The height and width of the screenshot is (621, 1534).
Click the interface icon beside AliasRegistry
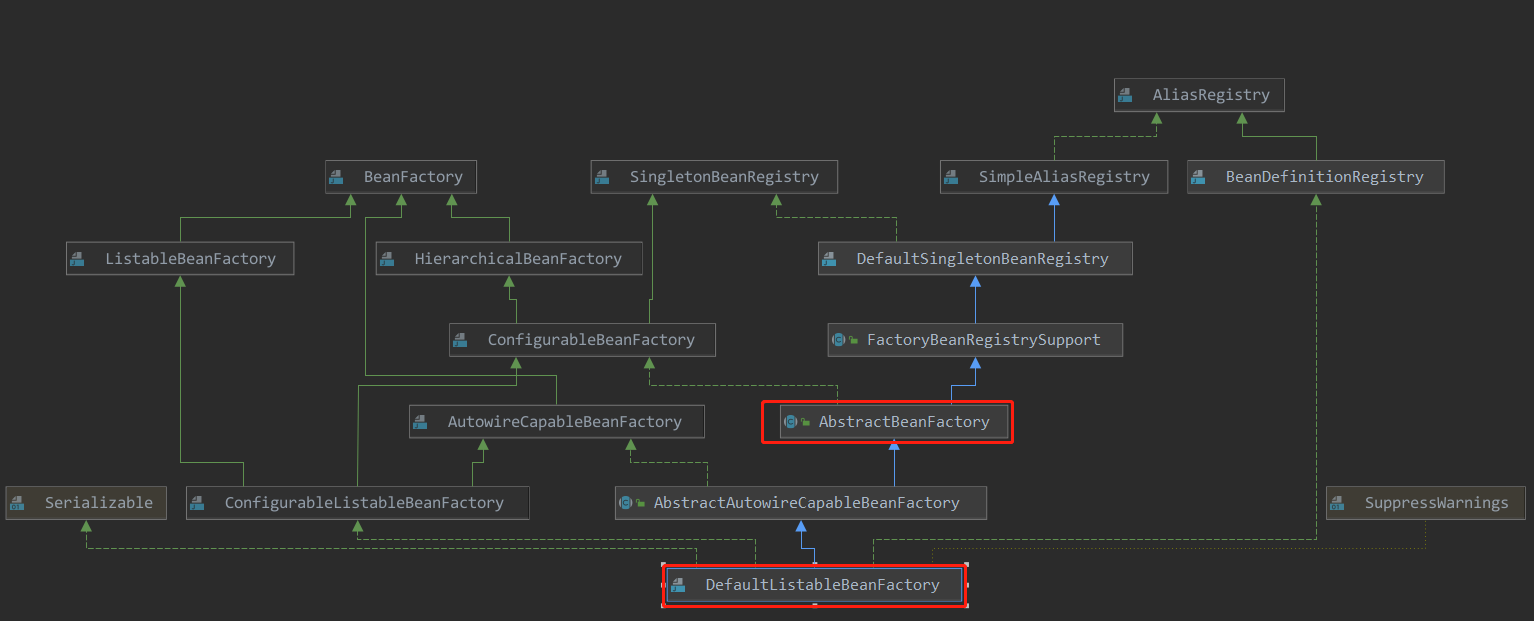tap(1126, 95)
